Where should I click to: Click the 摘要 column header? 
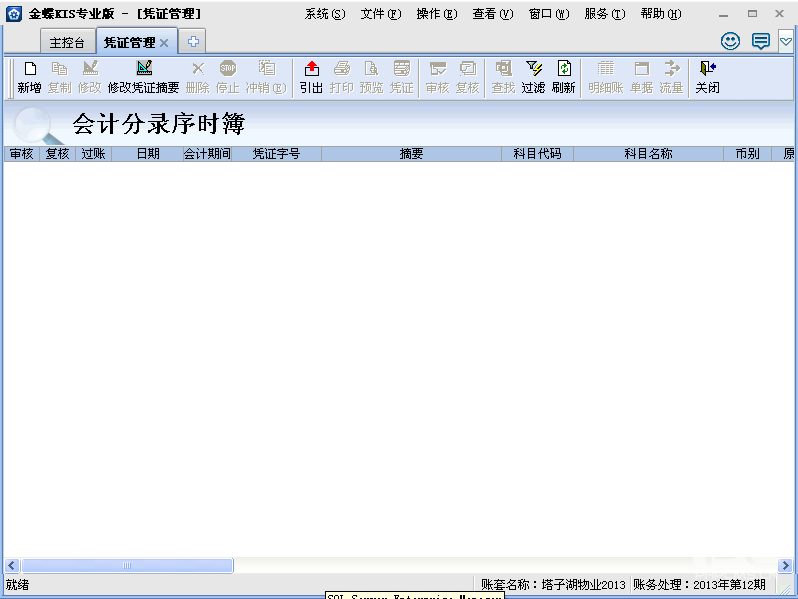(x=411, y=154)
